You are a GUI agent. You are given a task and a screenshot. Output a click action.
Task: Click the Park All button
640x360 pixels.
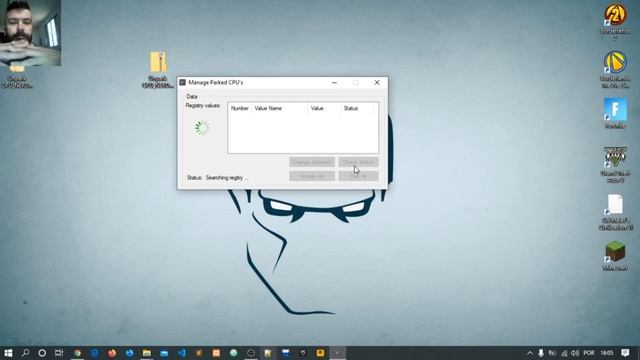pos(358,176)
